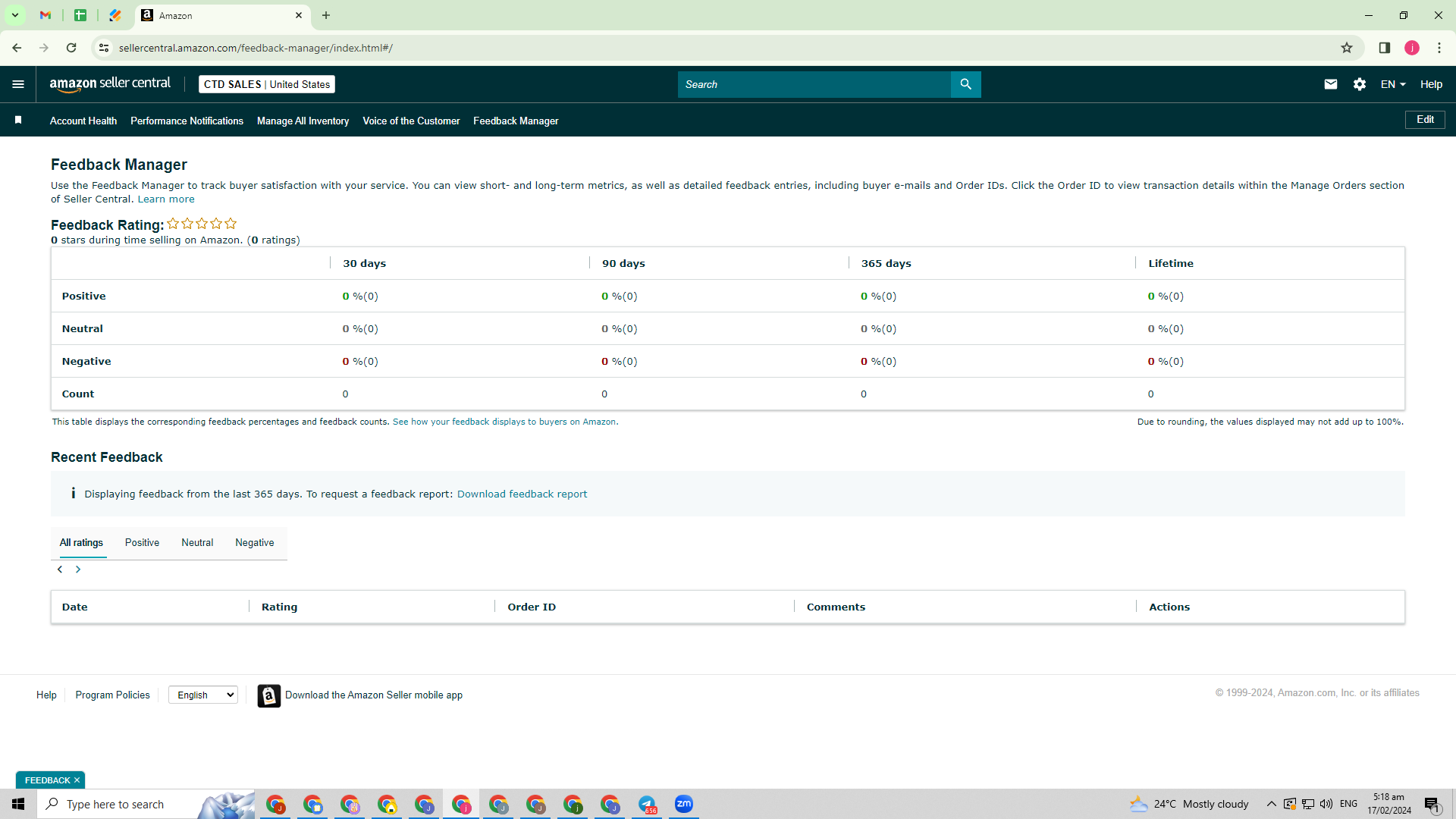The image size is (1456, 819).
Task: Open the CTD SALES United States account switcher
Action: pyautogui.click(x=267, y=84)
